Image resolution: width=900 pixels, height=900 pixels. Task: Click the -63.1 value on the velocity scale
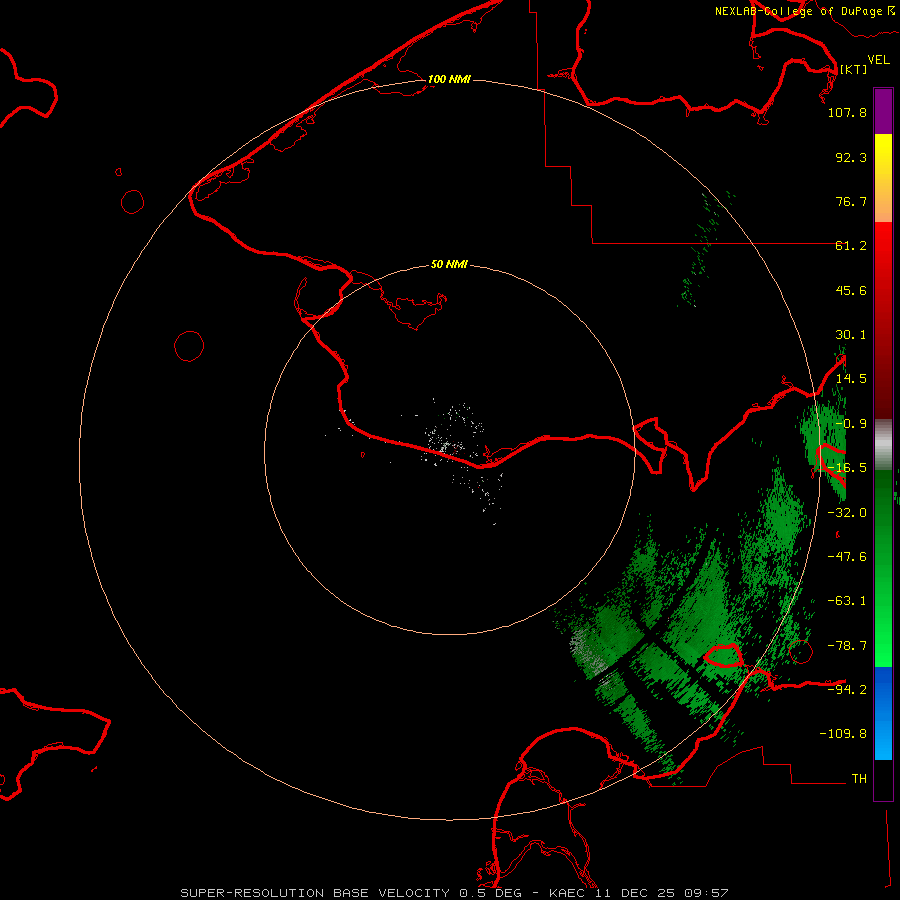coord(847,601)
